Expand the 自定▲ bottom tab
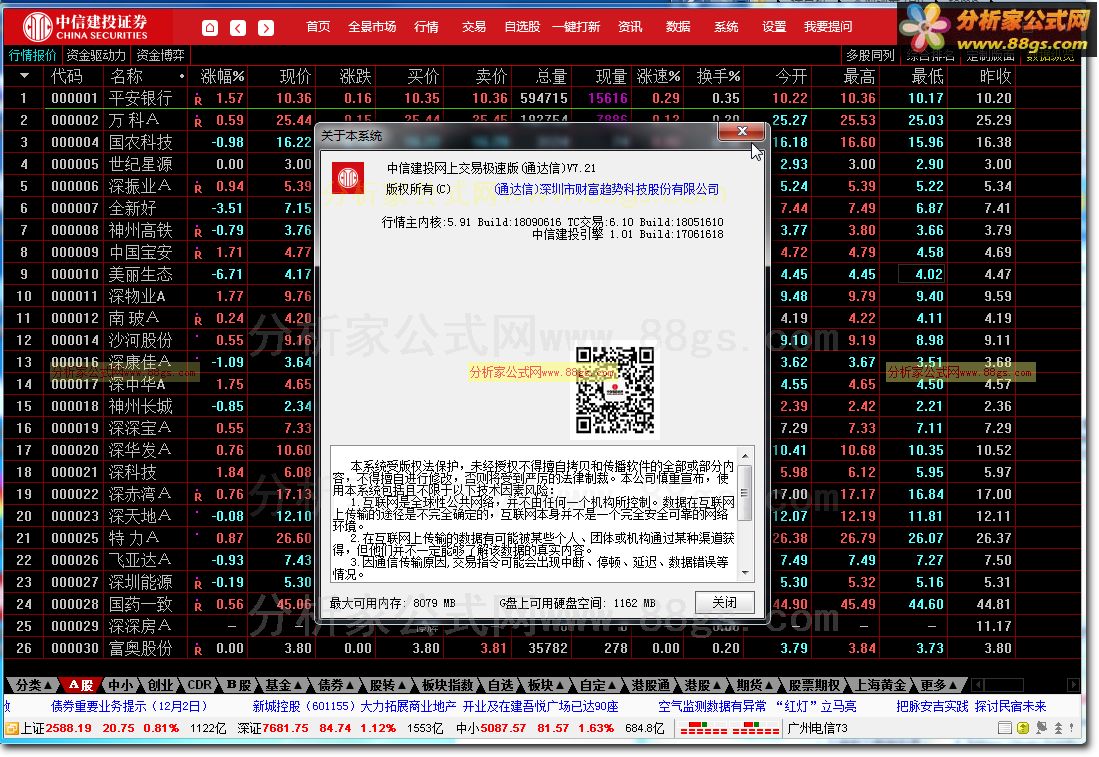 [597, 685]
